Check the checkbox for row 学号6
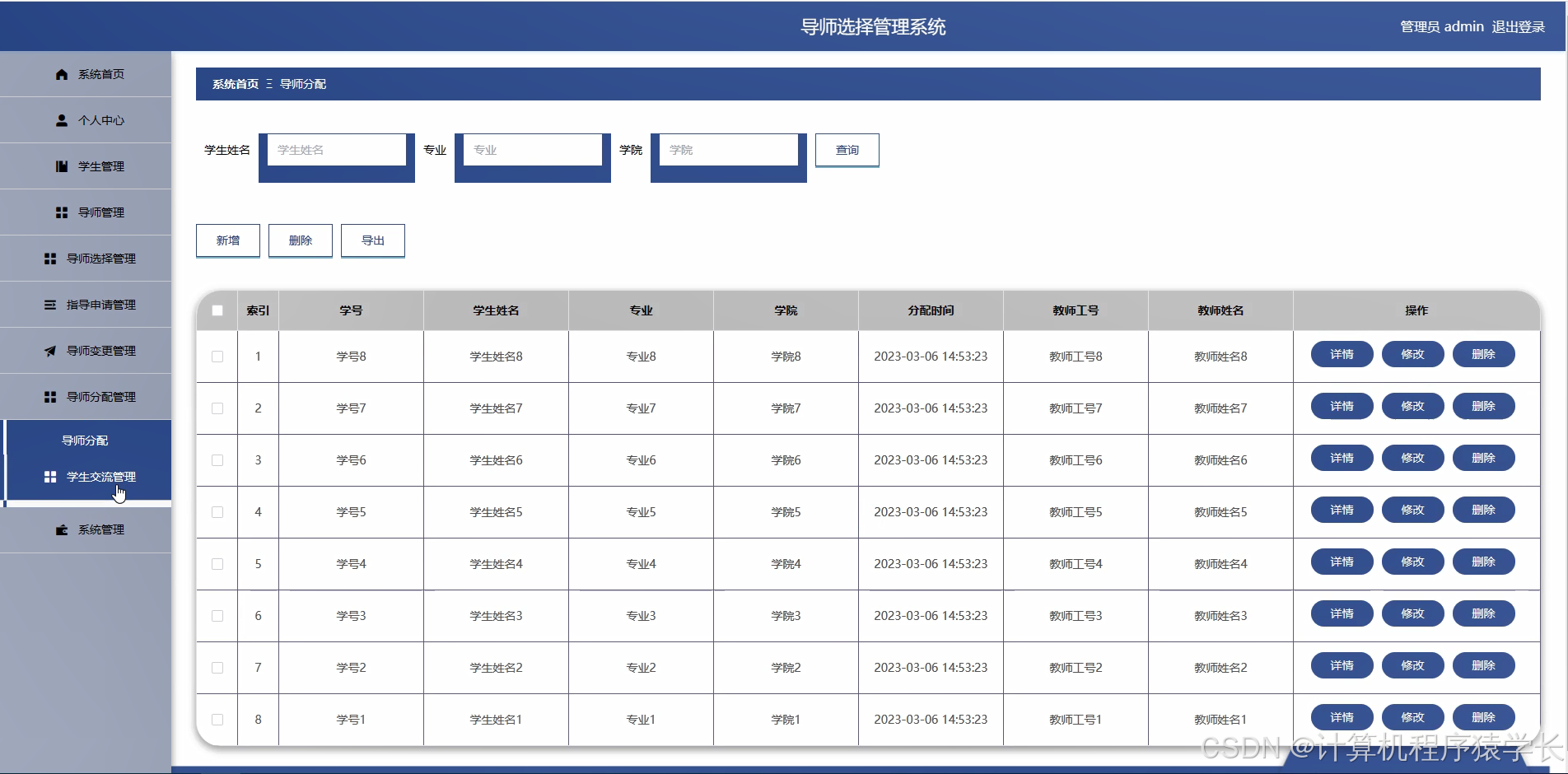Screen dimensions: 1568x774 tap(217, 460)
